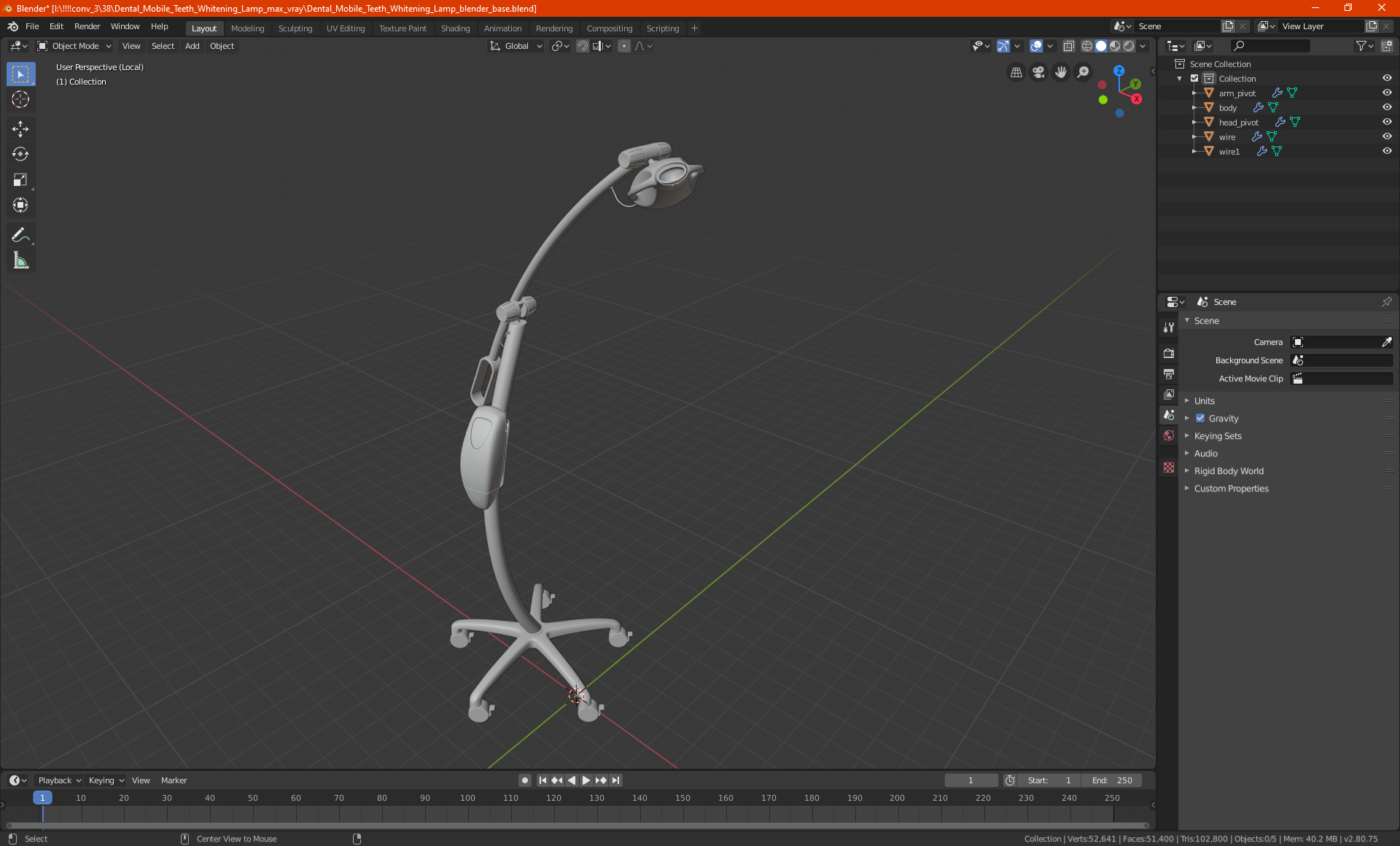This screenshot has width=1400, height=846.
Task: Click the pan view hand icon
Action: pyautogui.click(x=1061, y=72)
